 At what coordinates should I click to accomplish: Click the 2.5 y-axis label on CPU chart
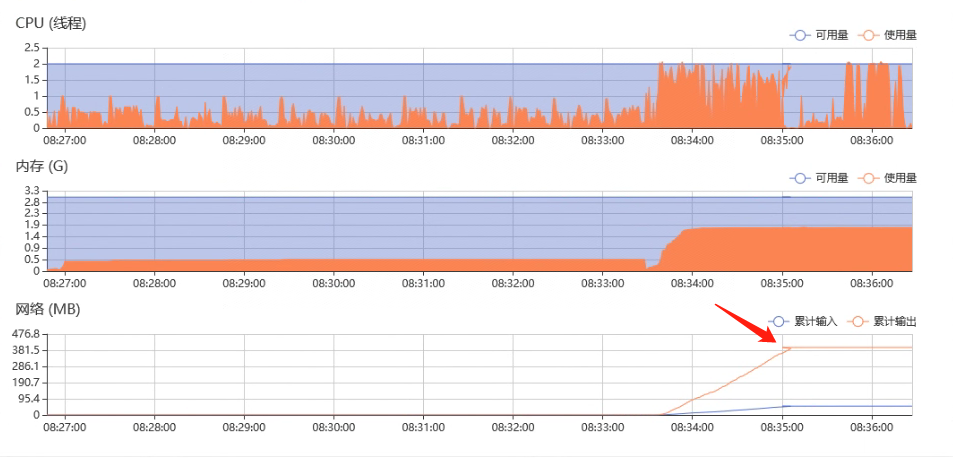[x=31, y=48]
